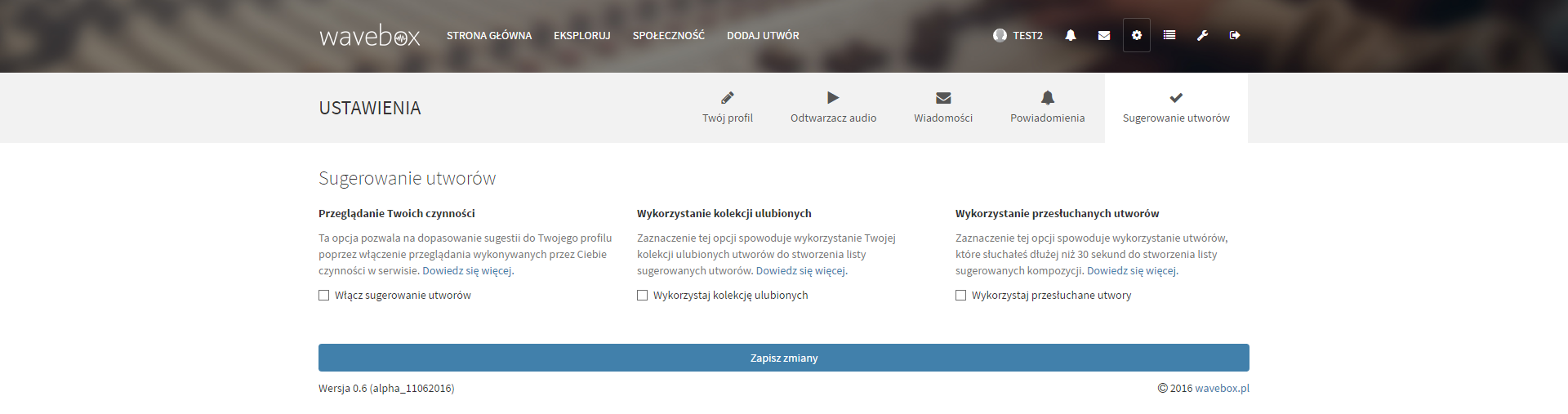Open the messages envelope icon in header
The image size is (1568, 414).
point(1104,35)
